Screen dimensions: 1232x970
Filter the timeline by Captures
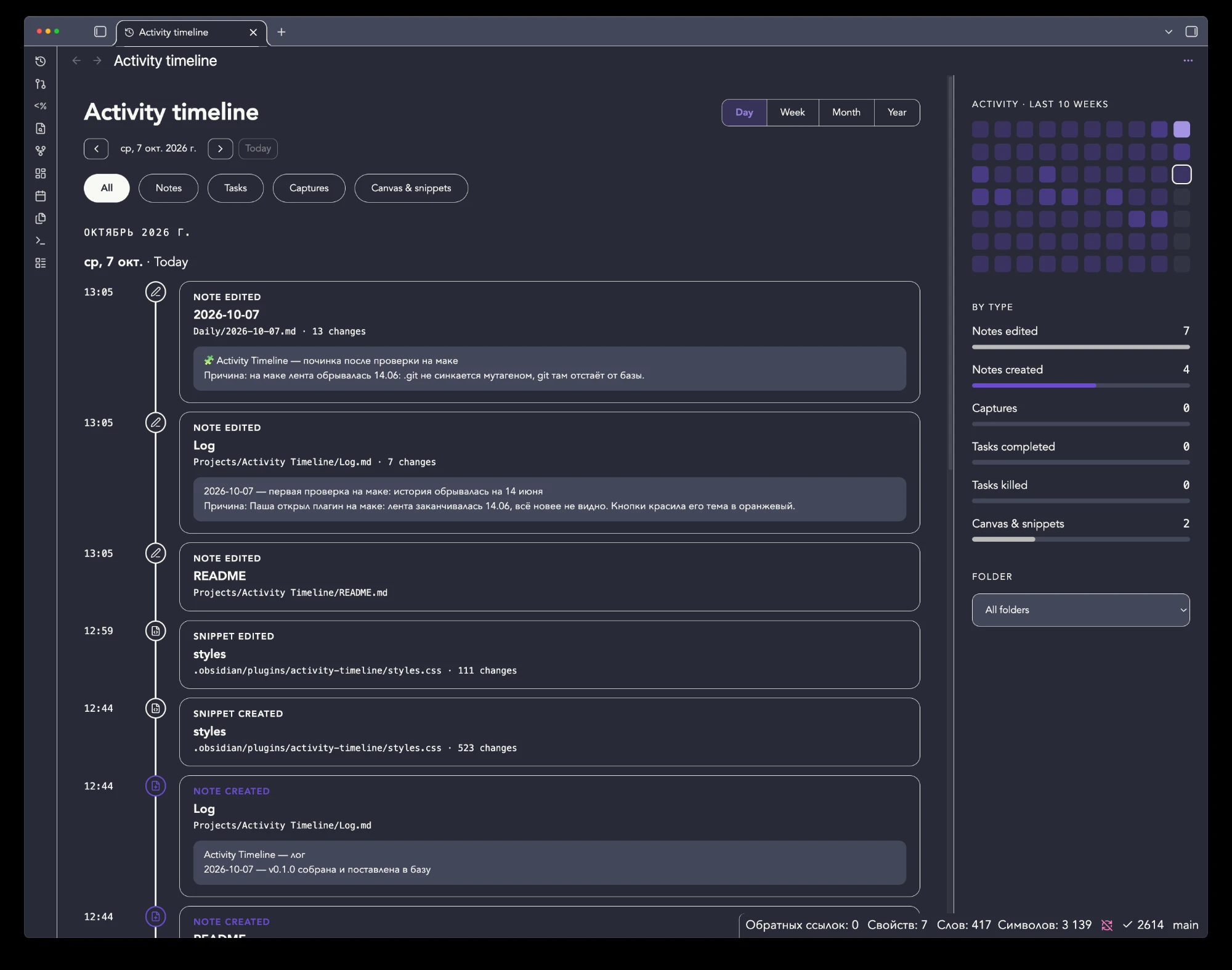pos(309,188)
